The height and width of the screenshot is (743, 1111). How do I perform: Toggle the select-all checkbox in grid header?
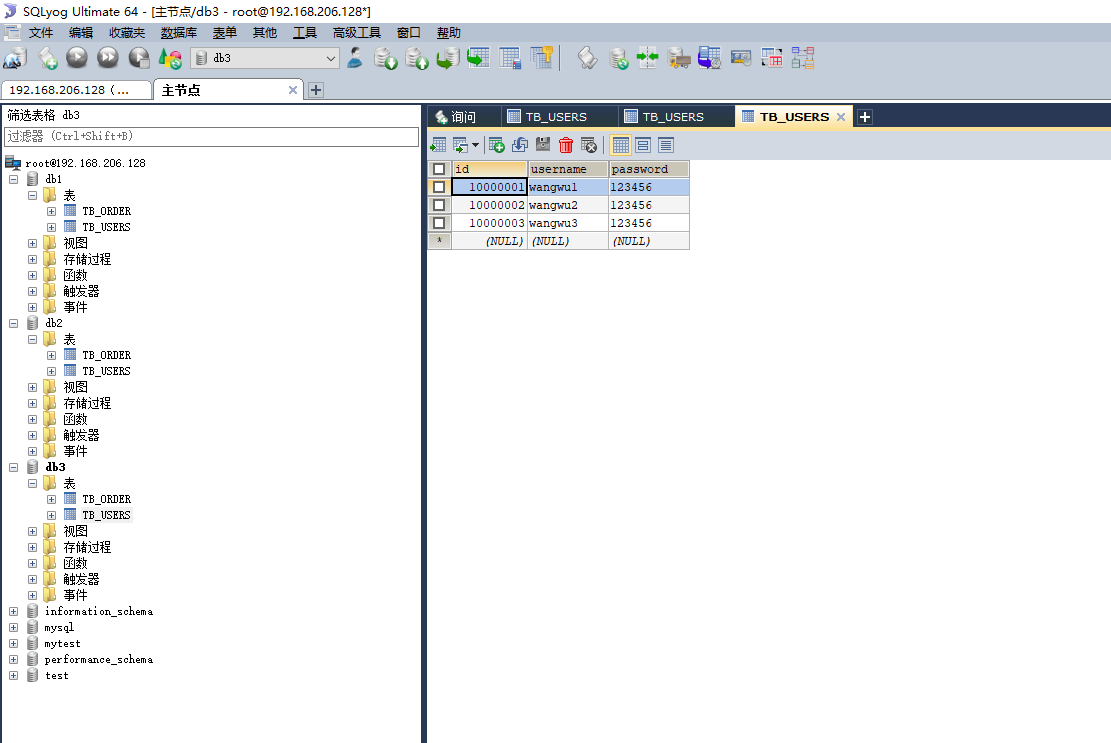click(x=439, y=169)
